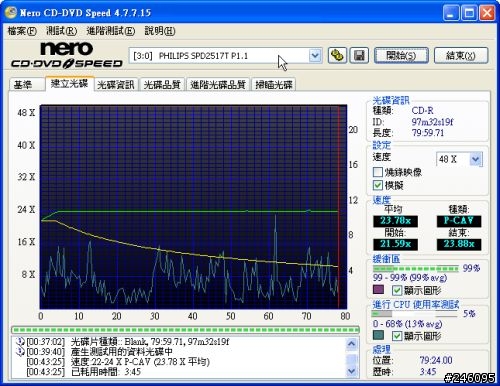Switch to the 掃瞄光碟 tab
The height and width of the screenshot is (386, 500).
click(x=274, y=85)
